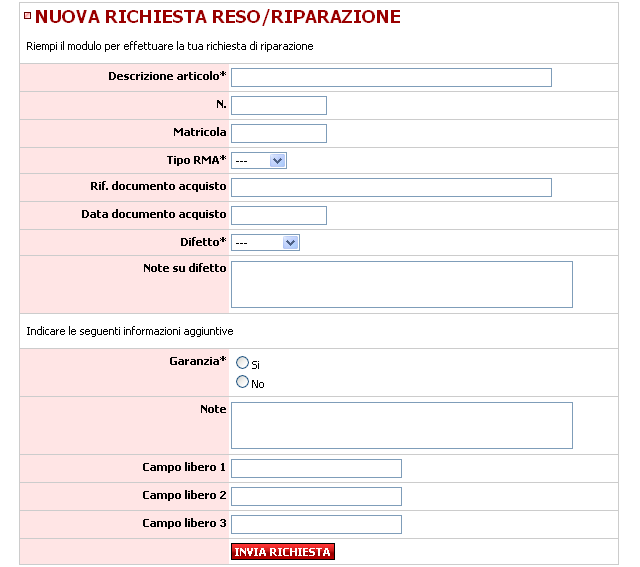Submit form with Invia Richiesta button
The height and width of the screenshot is (567, 640).
coord(283,552)
